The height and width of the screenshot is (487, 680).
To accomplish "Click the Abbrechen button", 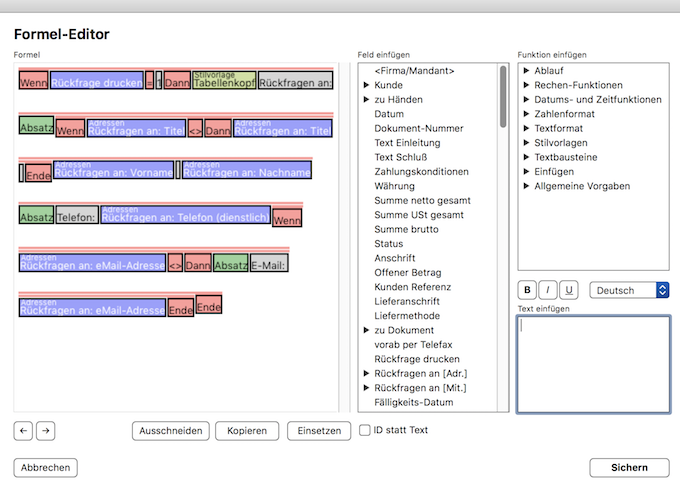I will point(45,467).
